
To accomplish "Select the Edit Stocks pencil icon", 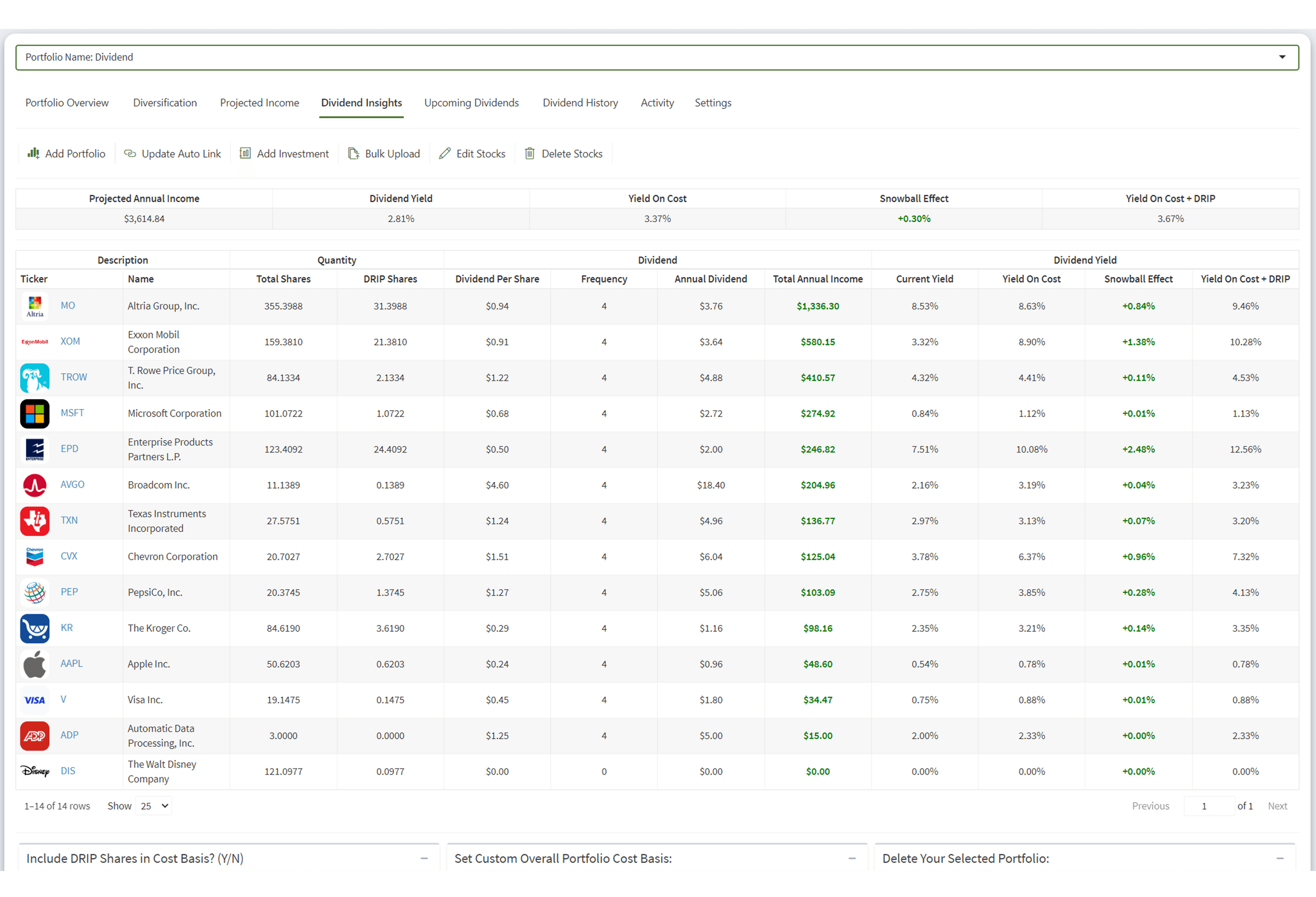I will click(445, 153).
